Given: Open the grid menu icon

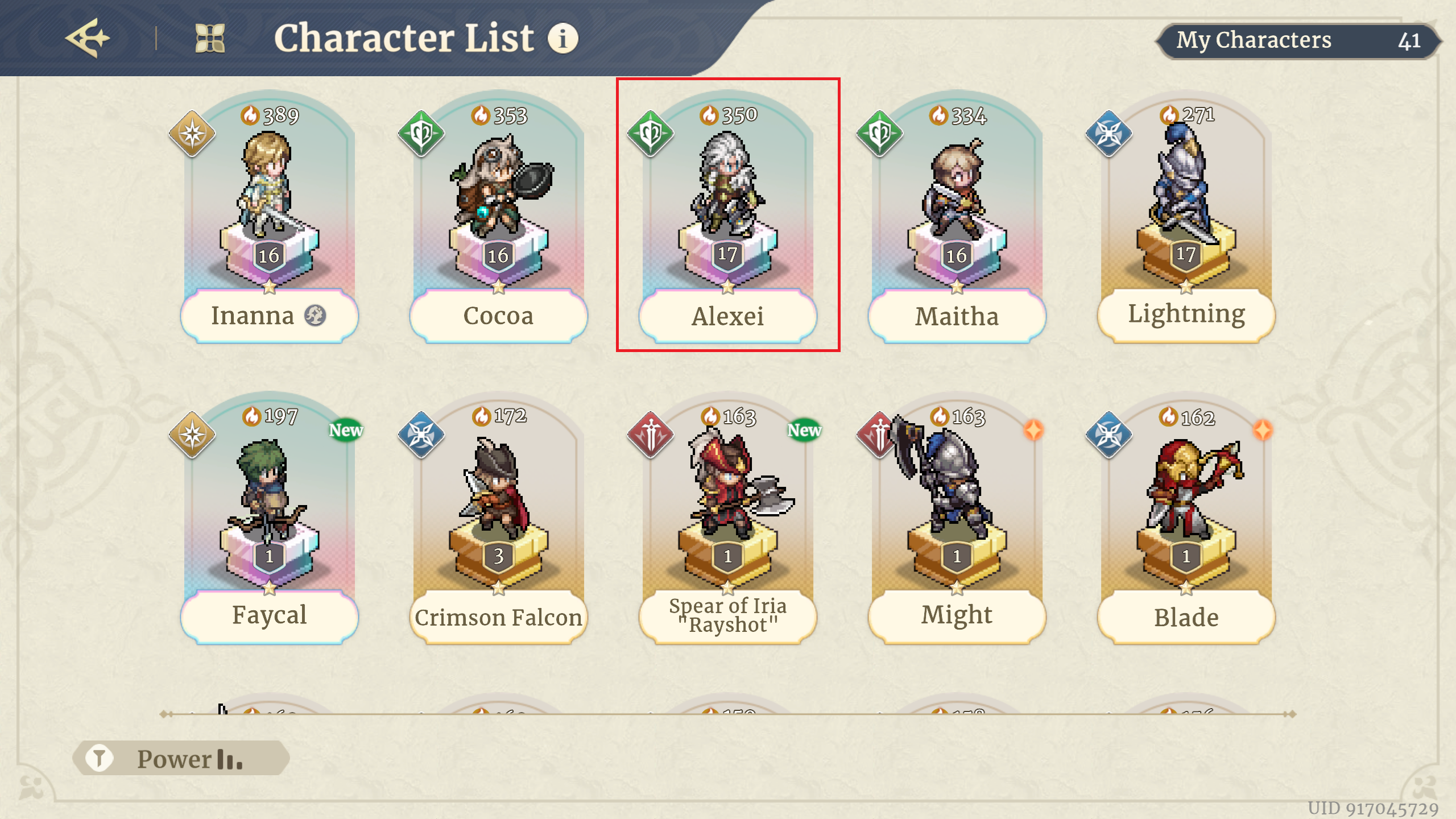Looking at the screenshot, I should (x=210, y=39).
